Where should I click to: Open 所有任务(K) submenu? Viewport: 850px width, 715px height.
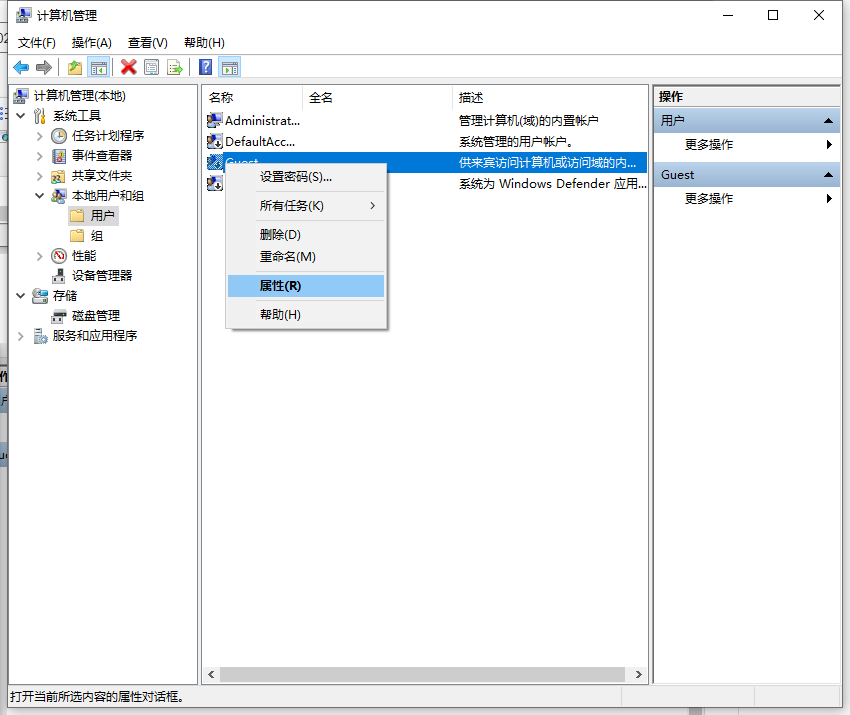[x=292, y=206]
